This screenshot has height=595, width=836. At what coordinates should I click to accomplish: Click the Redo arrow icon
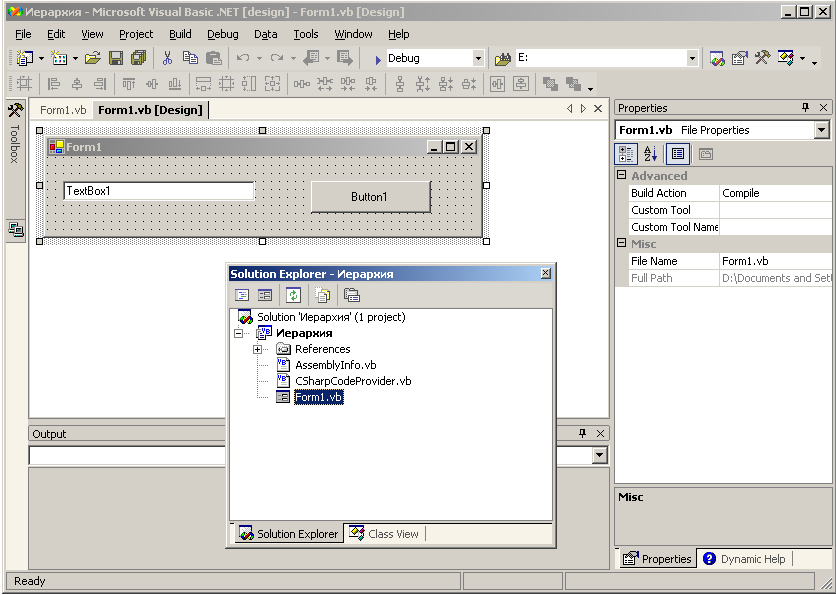pyautogui.click(x=277, y=58)
